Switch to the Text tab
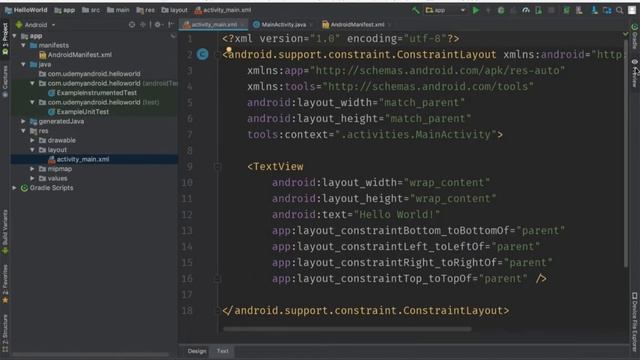Viewport: 640px width, 360px height. 222,351
